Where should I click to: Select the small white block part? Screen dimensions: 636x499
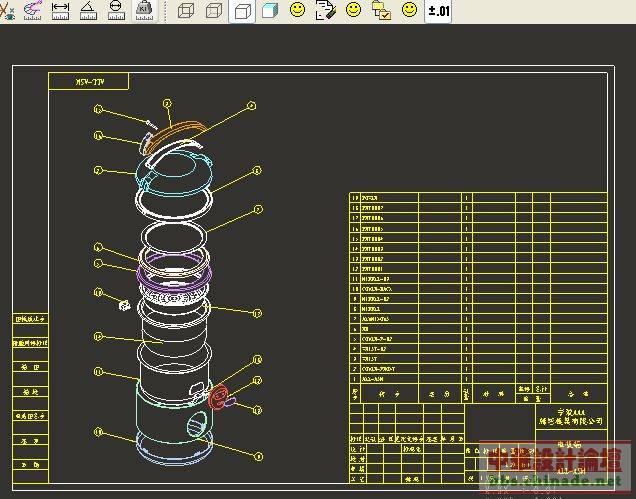125,305
